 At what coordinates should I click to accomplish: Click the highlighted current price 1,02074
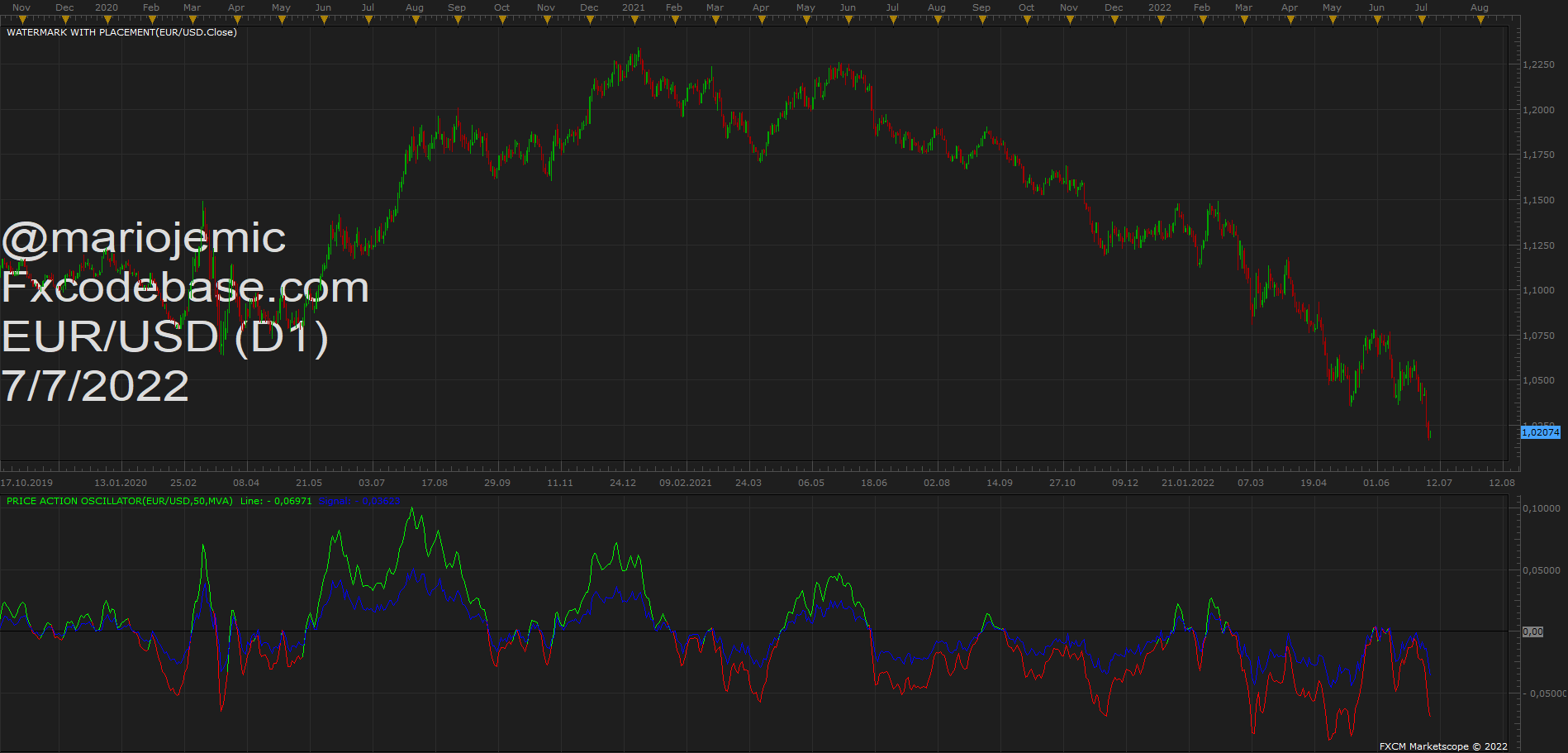(1541, 432)
